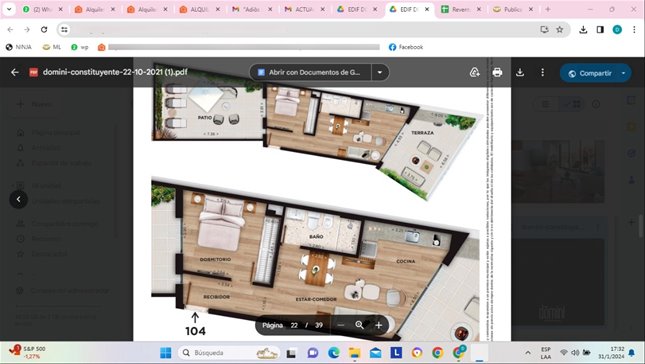This screenshot has height=364, width=645.
Task: Open File Explorer from the taskbar
Action: pyautogui.click(x=354, y=352)
